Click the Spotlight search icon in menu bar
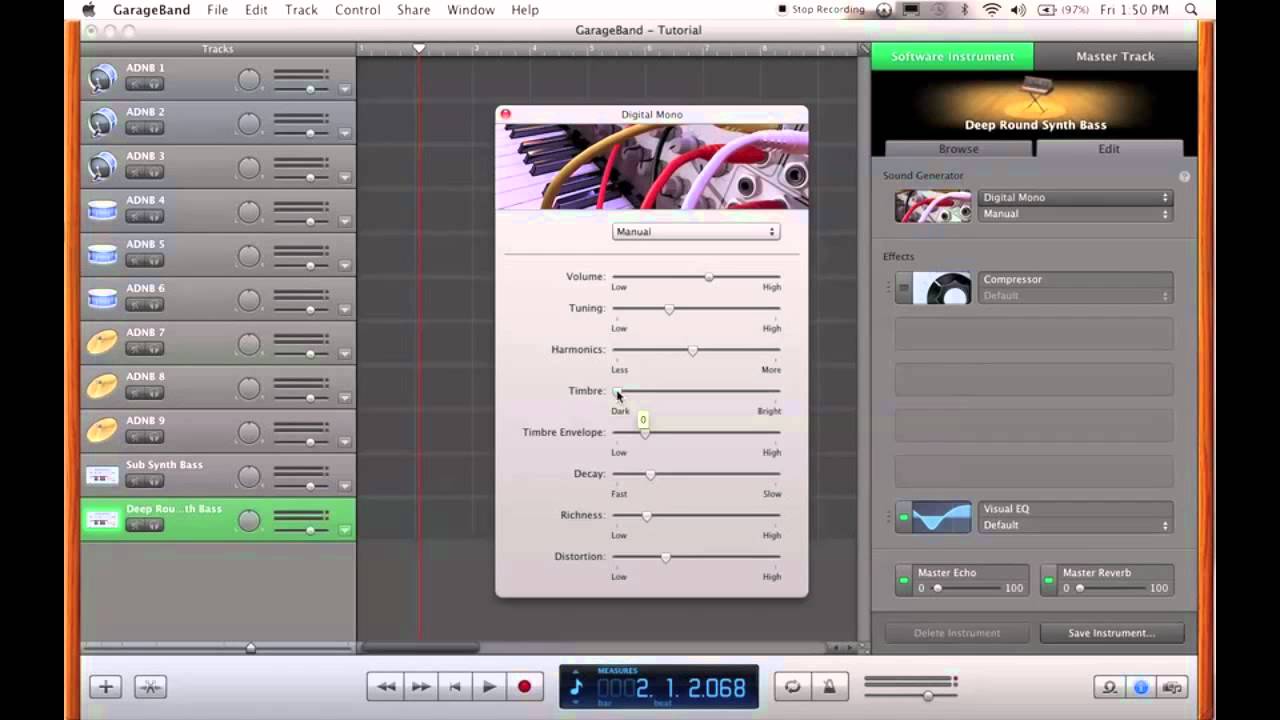The width and height of the screenshot is (1280, 720). pos(1190,10)
